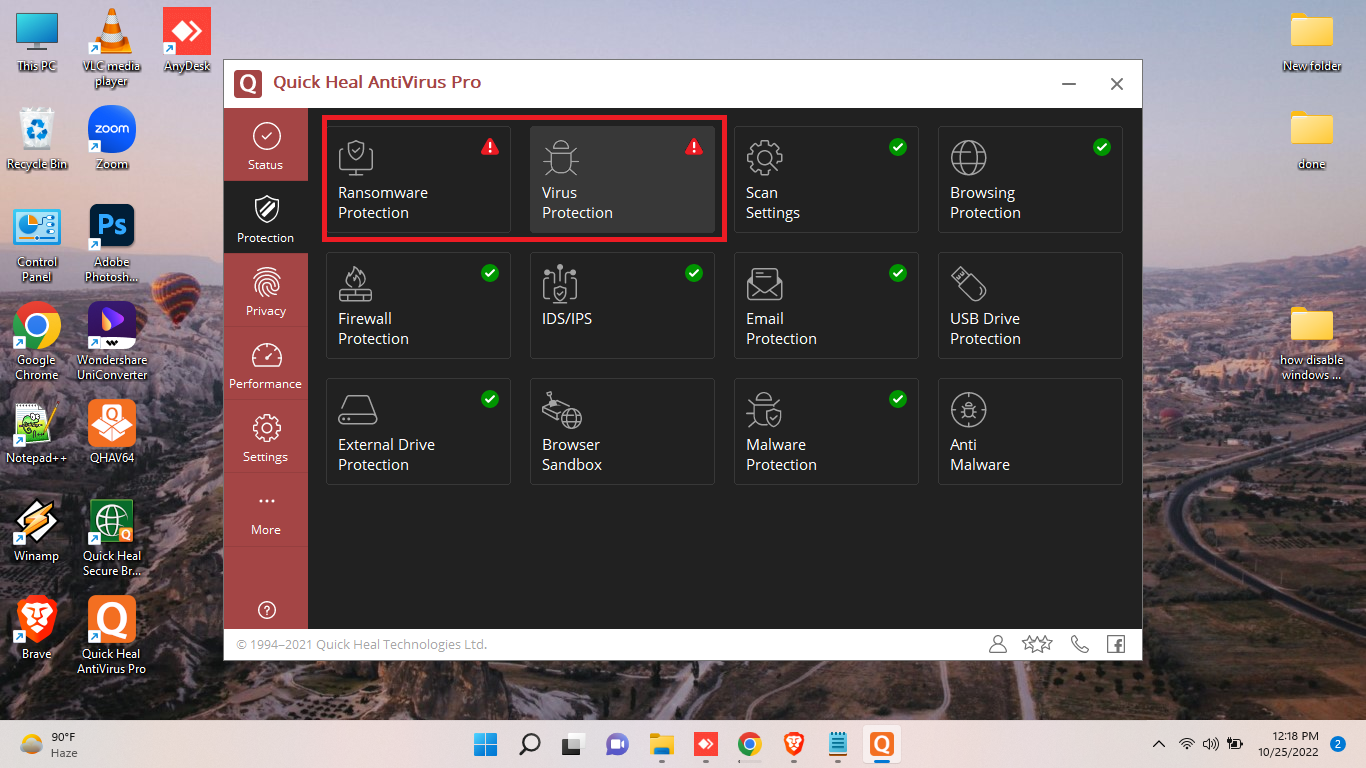Select the 'done' desktop folder

point(1312,139)
